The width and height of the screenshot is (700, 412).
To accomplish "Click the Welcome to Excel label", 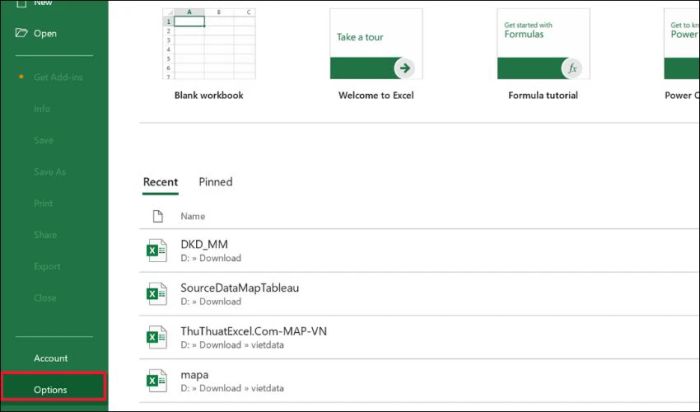I will [x=376, y=95].
